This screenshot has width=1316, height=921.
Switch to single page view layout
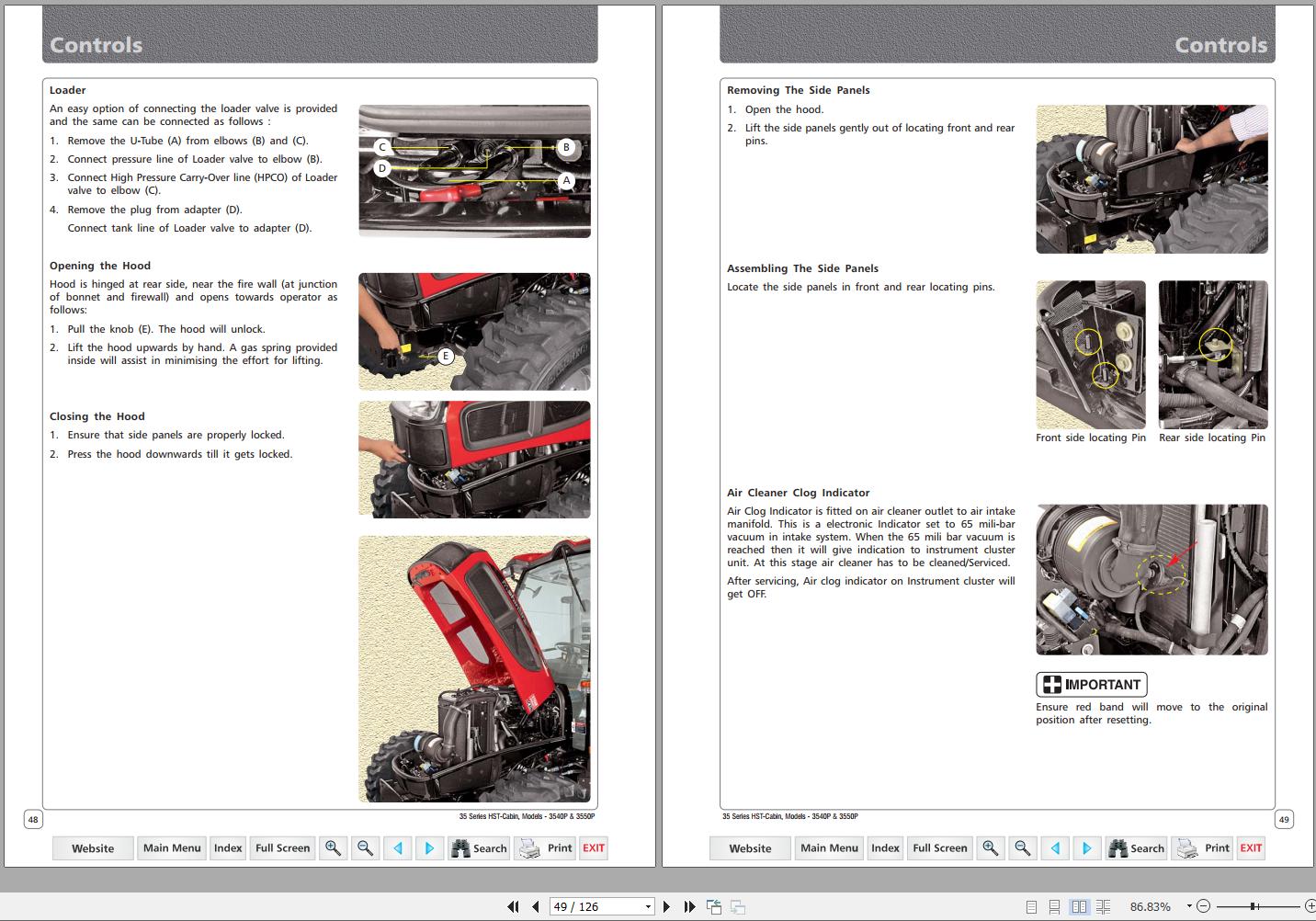[x=1031, y=906]
